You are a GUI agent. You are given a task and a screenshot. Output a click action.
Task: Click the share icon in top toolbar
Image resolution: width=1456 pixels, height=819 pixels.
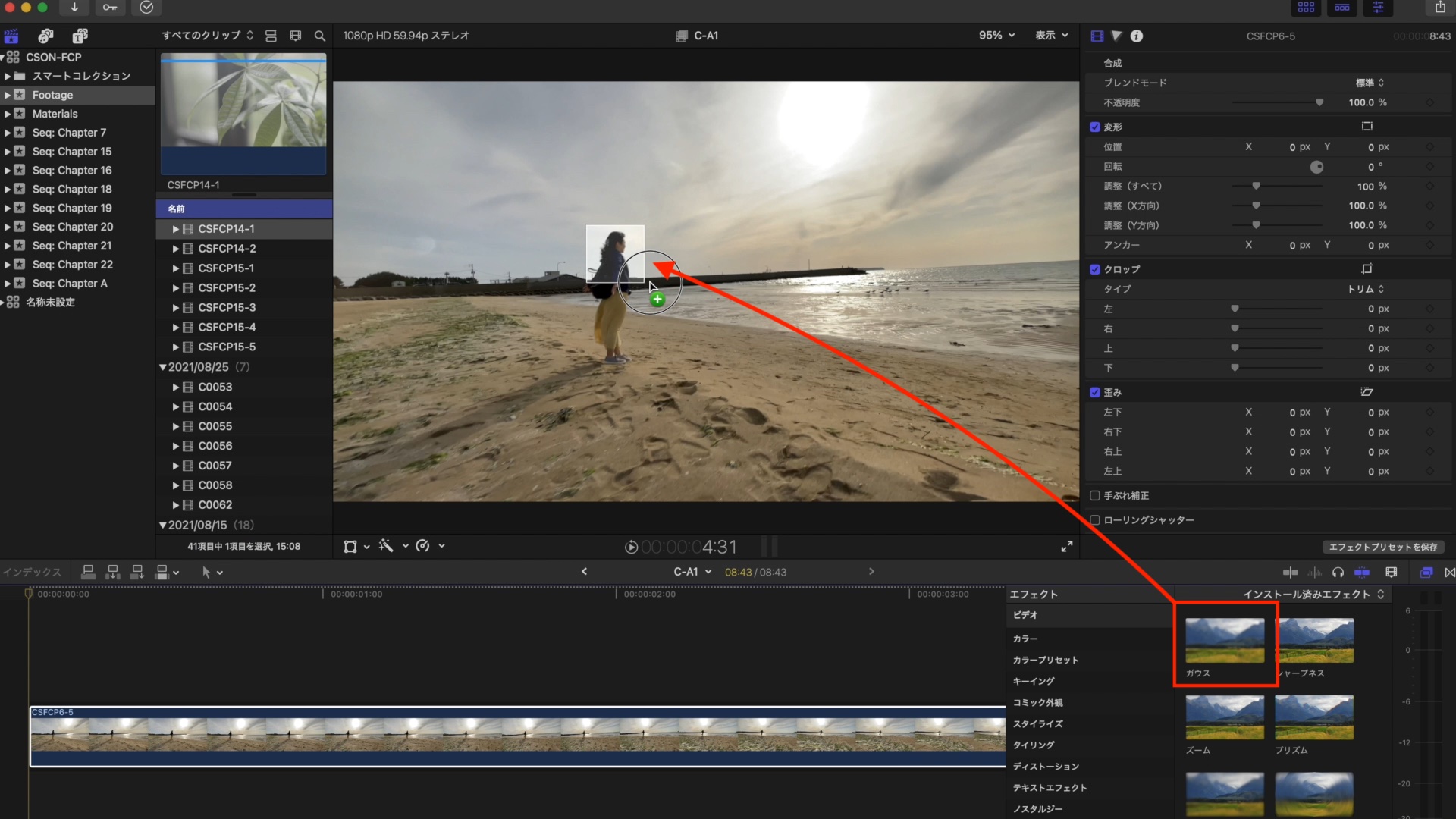point(1439,8)
